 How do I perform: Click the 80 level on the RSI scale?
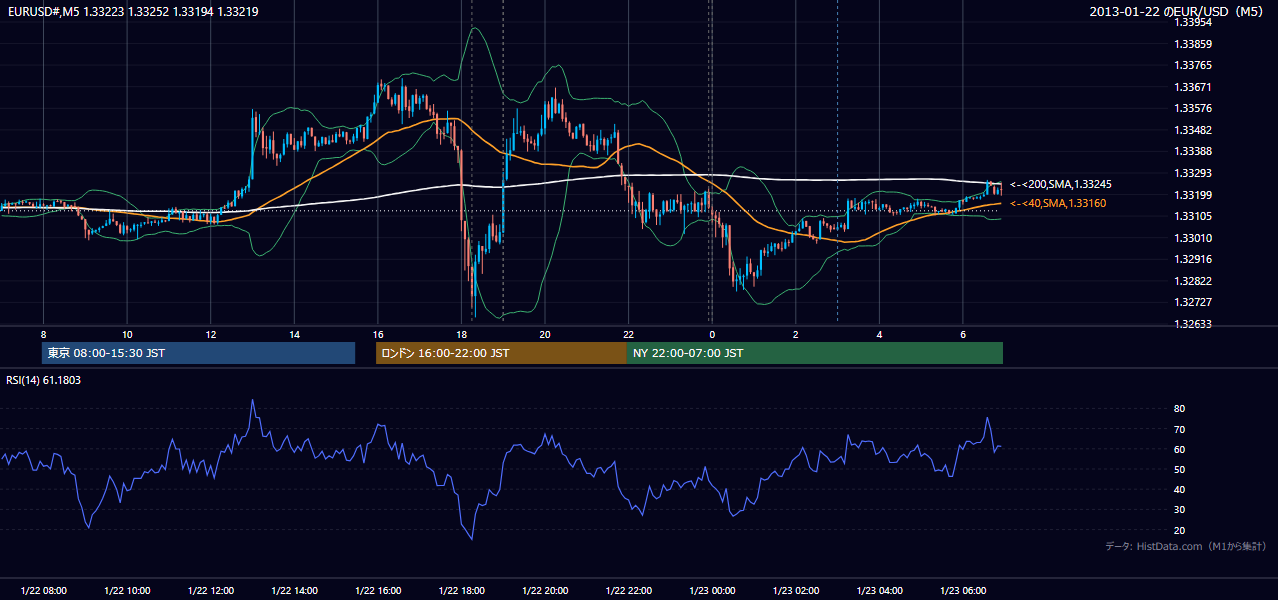1180,409
